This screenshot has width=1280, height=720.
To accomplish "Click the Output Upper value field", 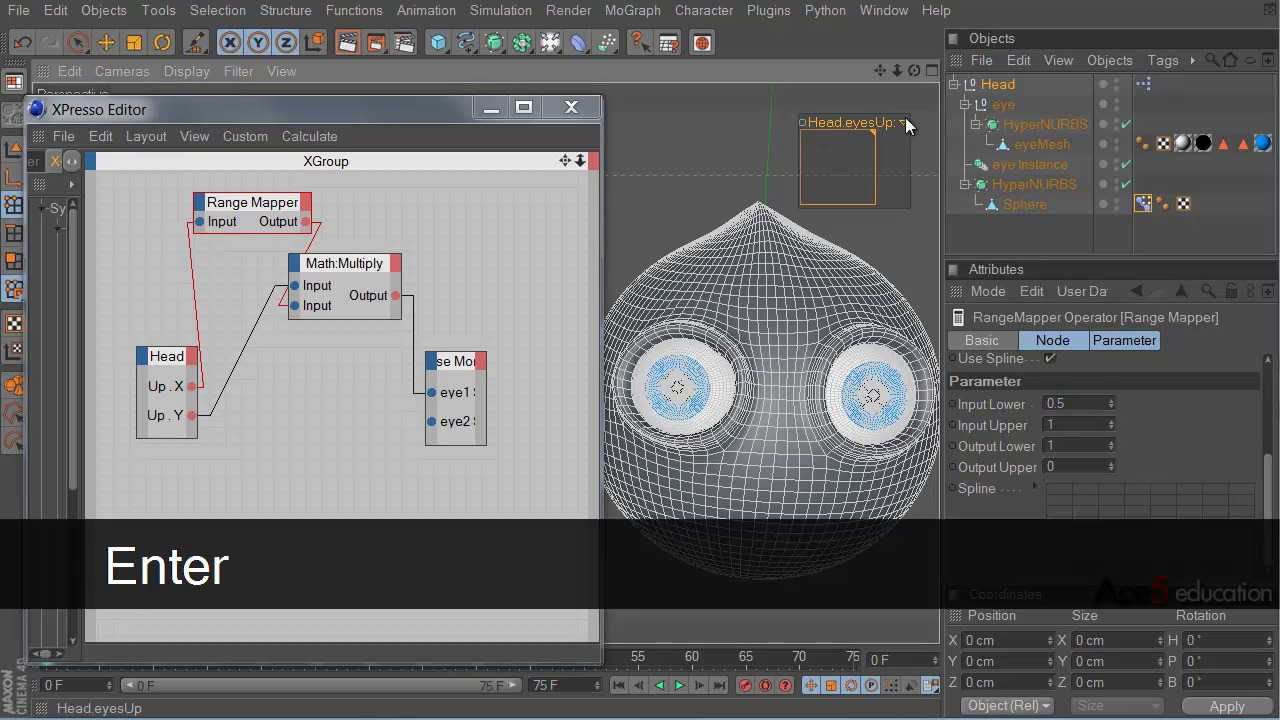I will click(1074, 467).
